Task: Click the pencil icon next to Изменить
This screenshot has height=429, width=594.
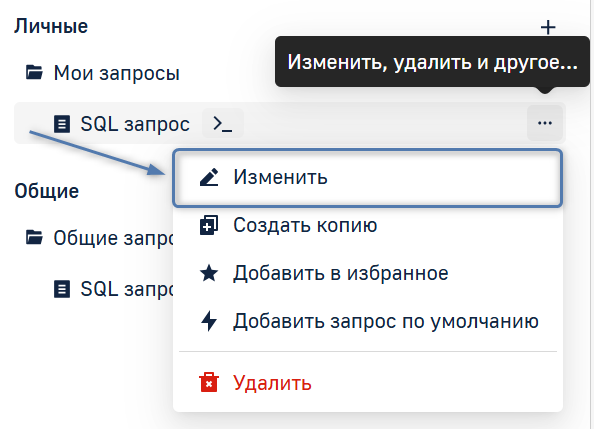Action: (x=209, y=177)
